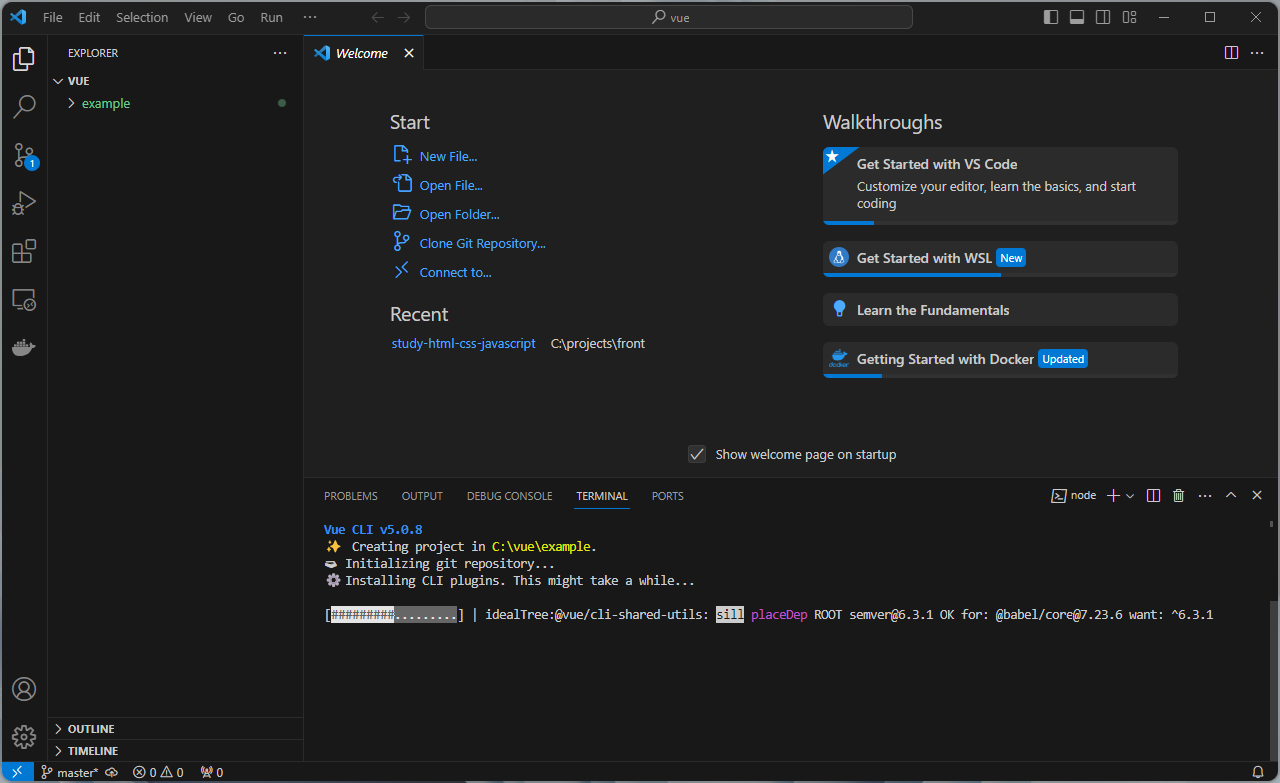
Task: Collapse the VUE folder section
Action: point(175,81)
